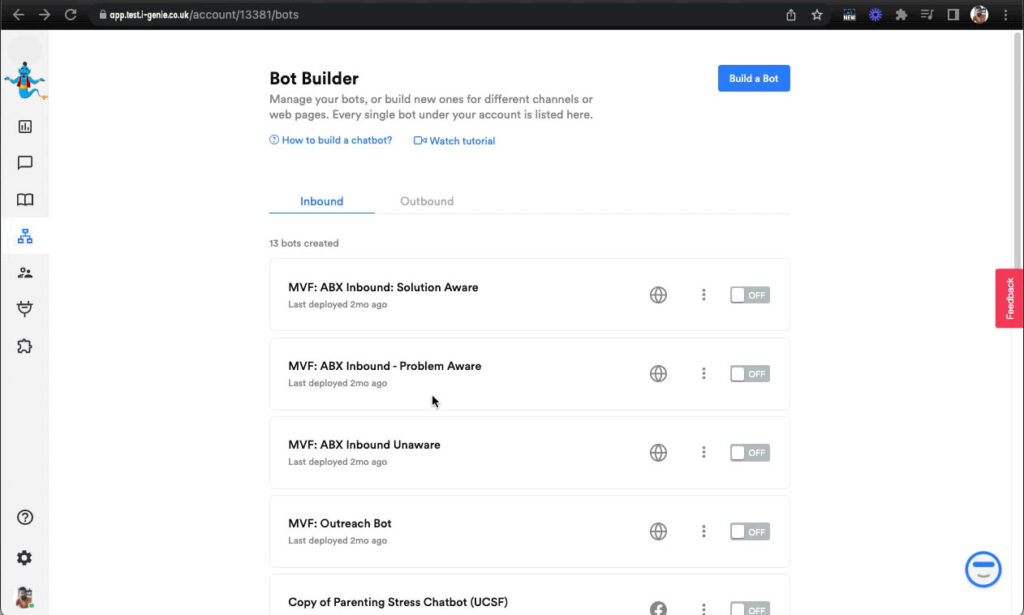1024x615 pixels.
Task: Open the integrations plug sidebar icon
Action: click(x=25, y=309)
